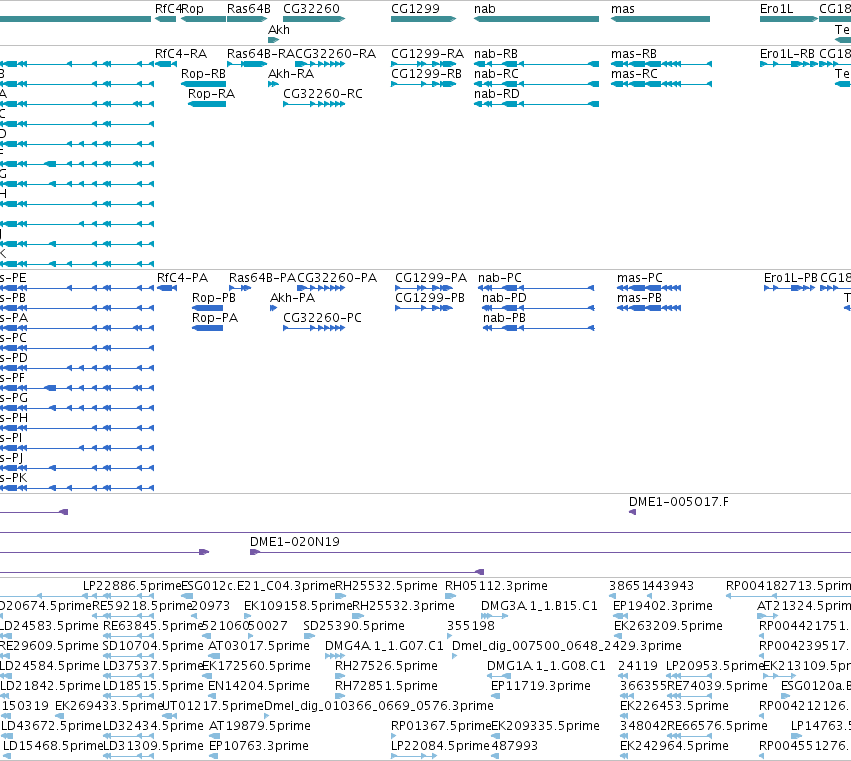Open the EK226453.5prime EST label
Image resolution: width=851 pixels, height=761 pixels.
(x=674, y=706)
